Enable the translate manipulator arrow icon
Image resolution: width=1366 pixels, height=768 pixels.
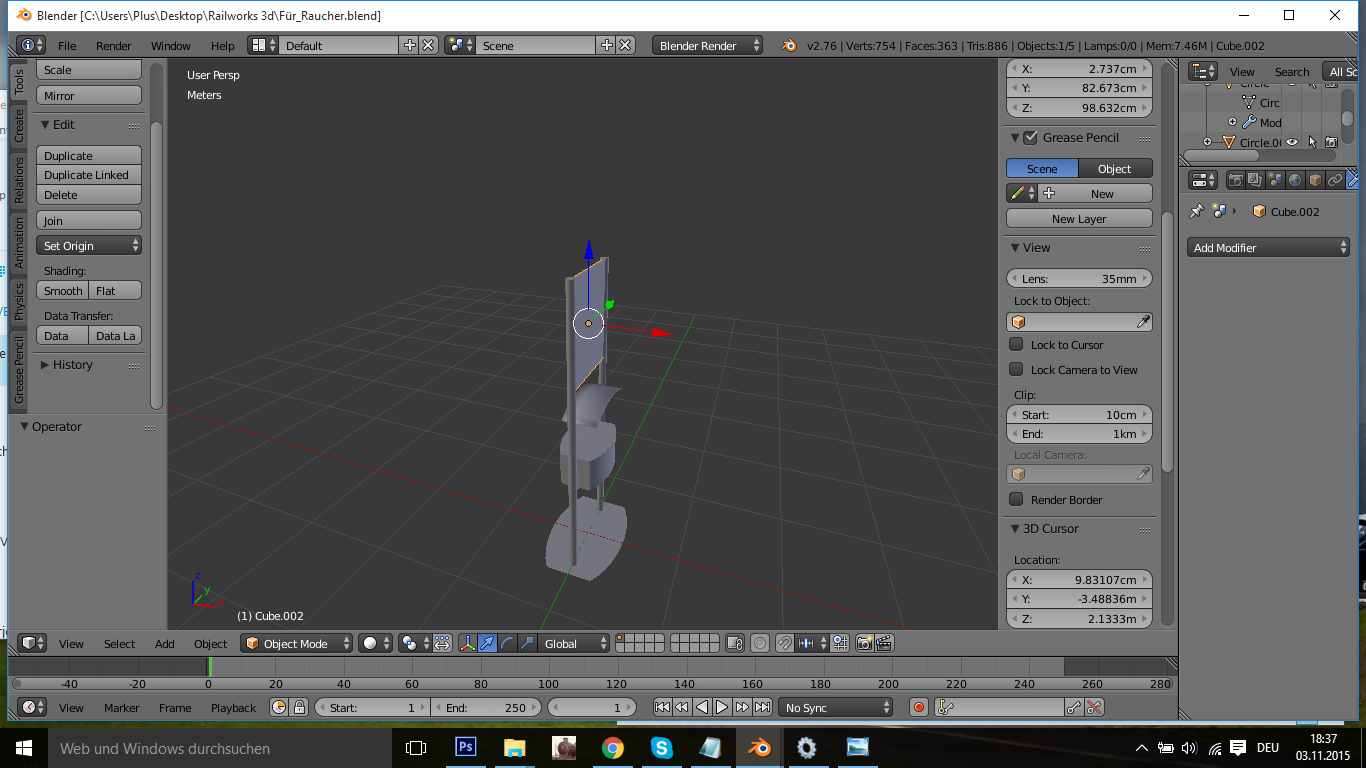487,644
